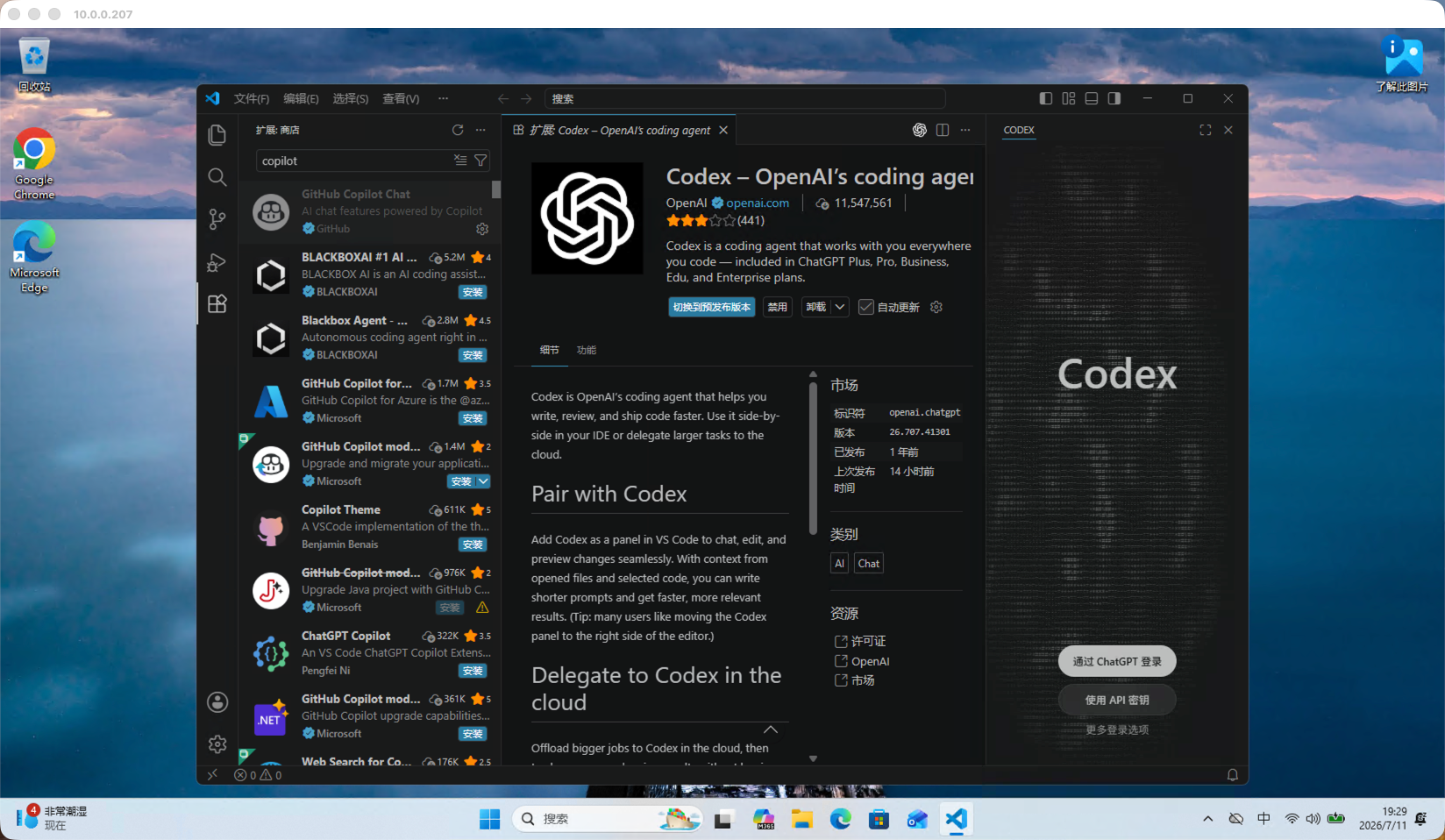Open the extension filter funnel

(480, 160)
